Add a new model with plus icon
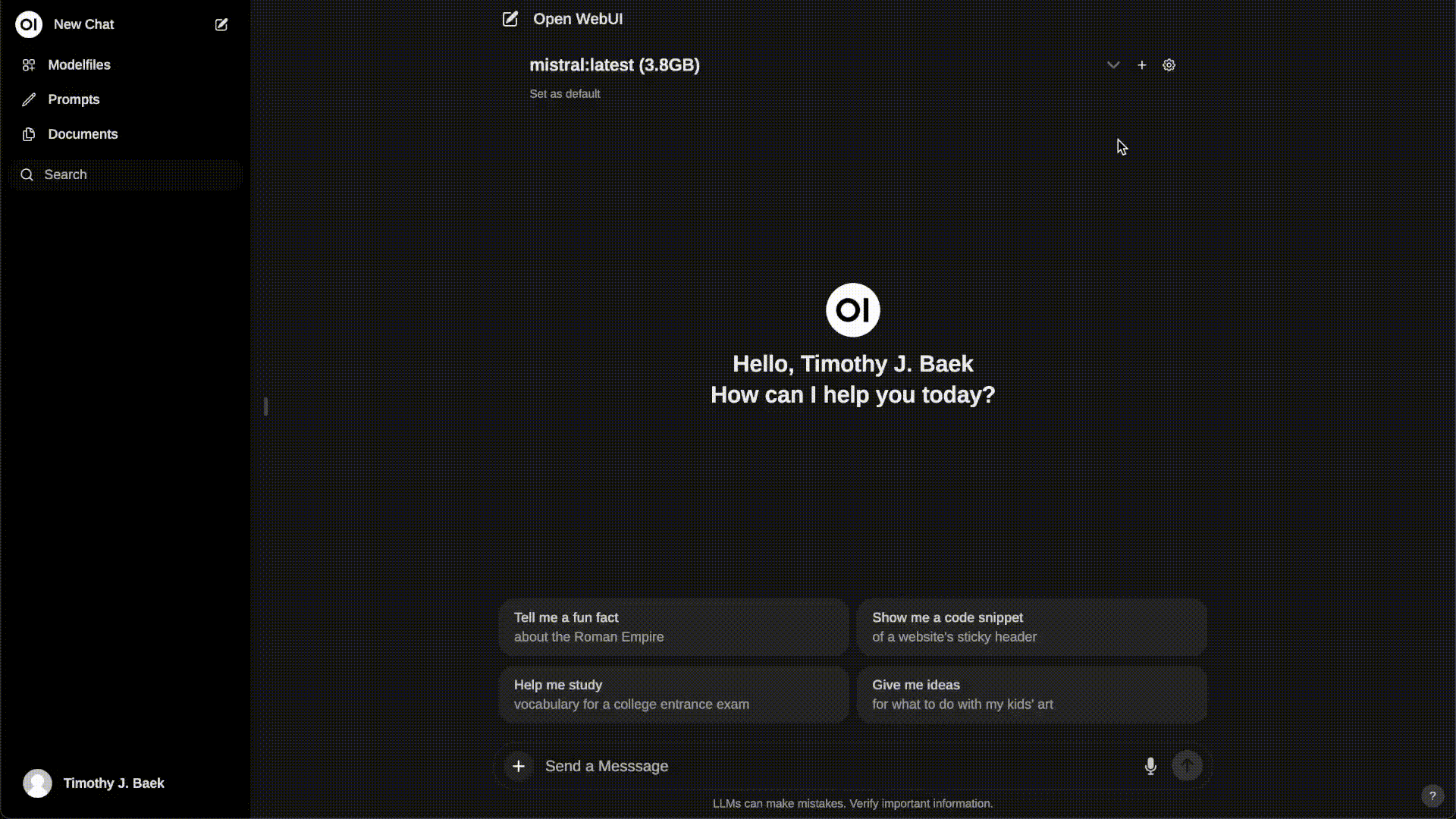 click(1142, 64)
